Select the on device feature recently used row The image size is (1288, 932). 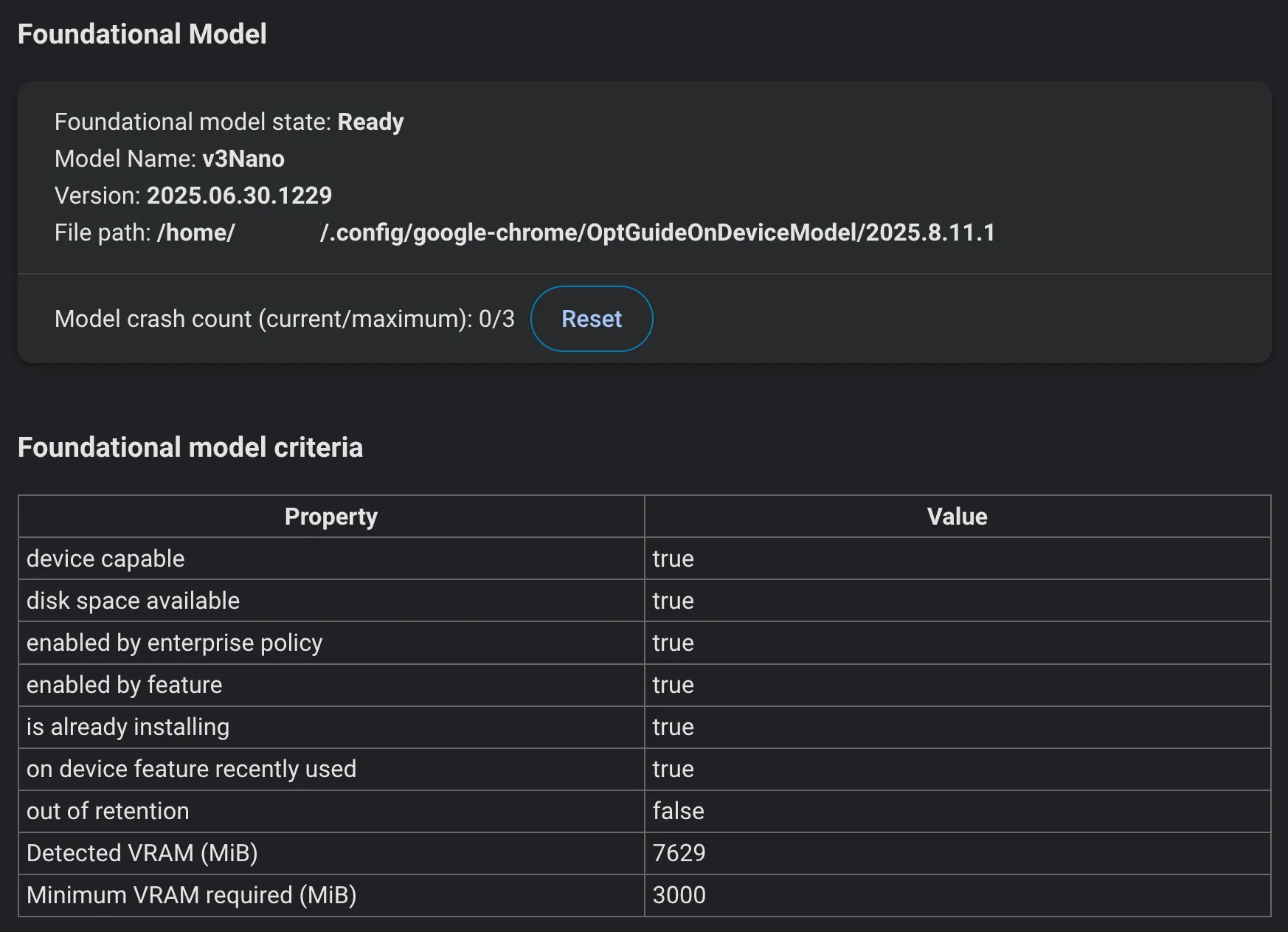[191, 769]
